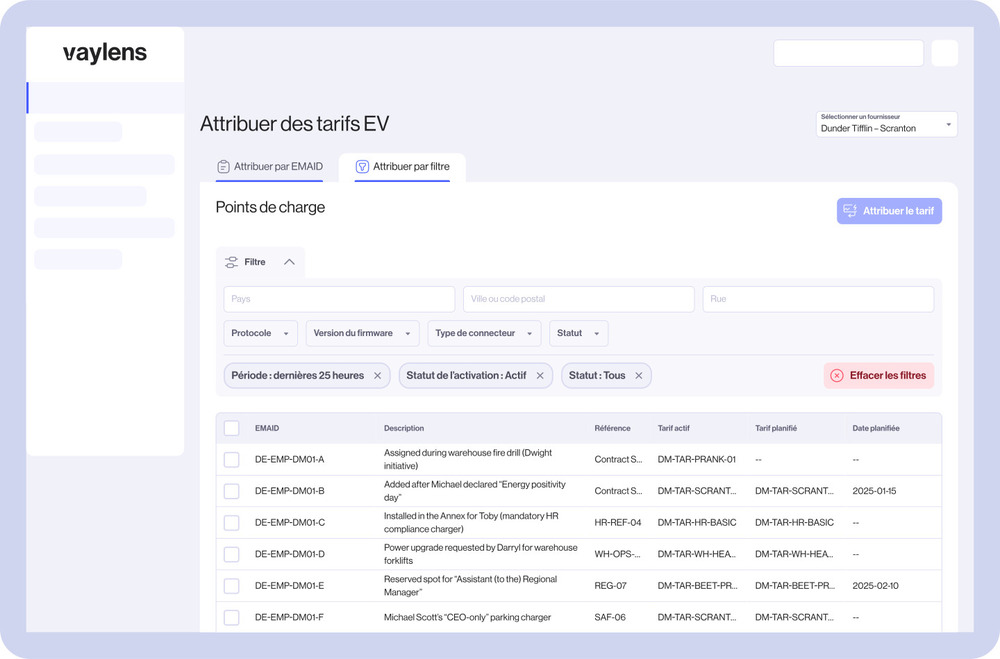Click the Attribuer le tarif button

click(889, 211)
